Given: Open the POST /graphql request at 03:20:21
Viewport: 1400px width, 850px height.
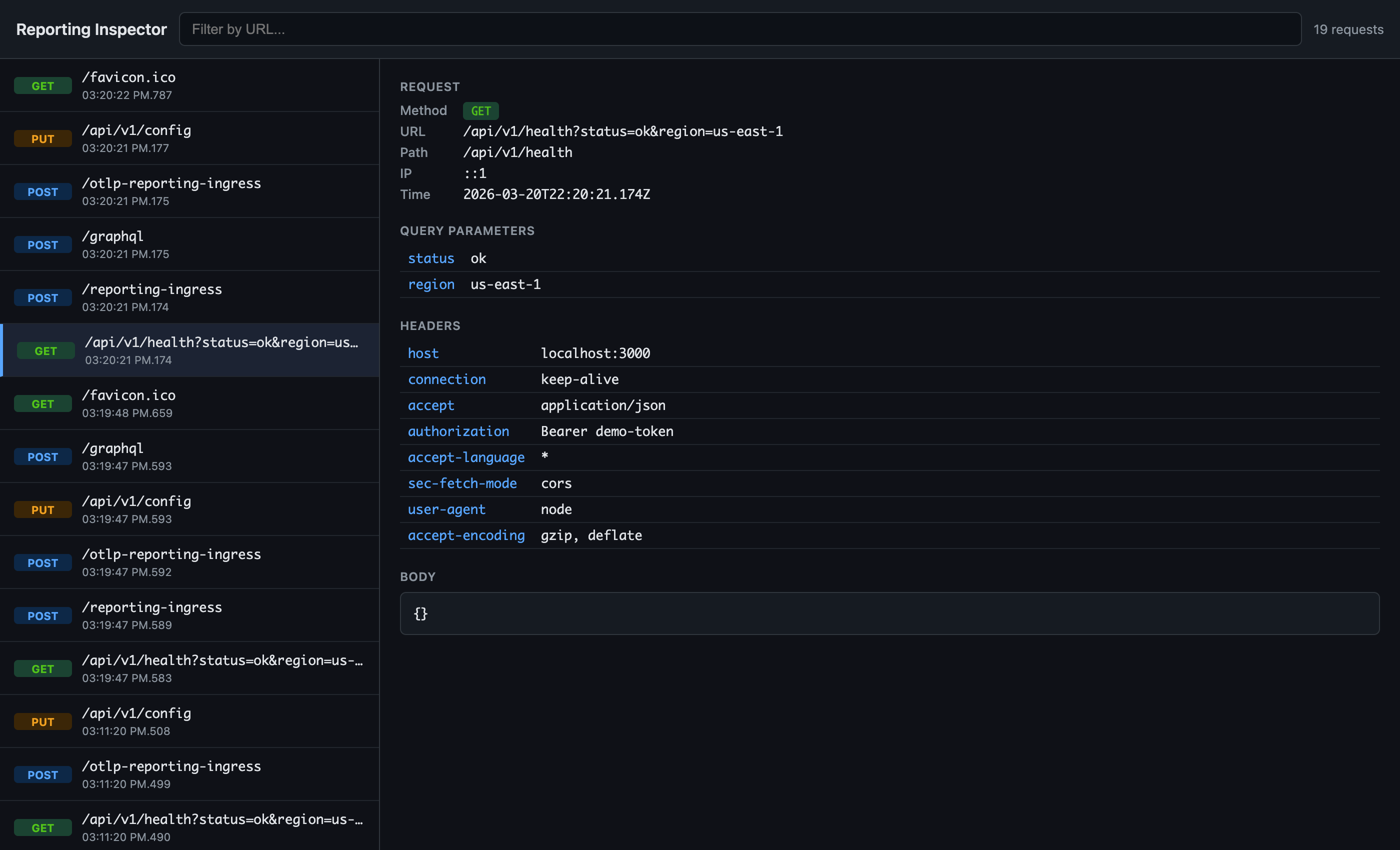Looking at the screenshot, I should click(x=189, y=244).
